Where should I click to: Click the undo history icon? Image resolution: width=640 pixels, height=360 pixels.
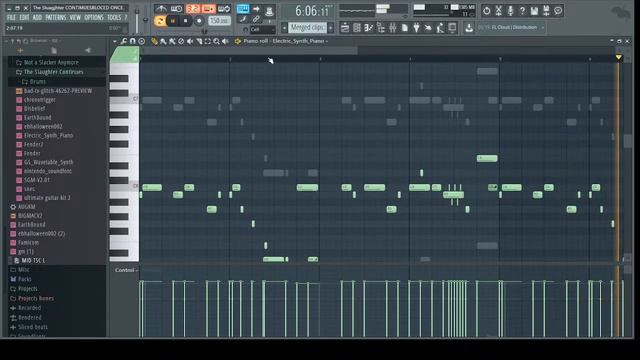487,11
